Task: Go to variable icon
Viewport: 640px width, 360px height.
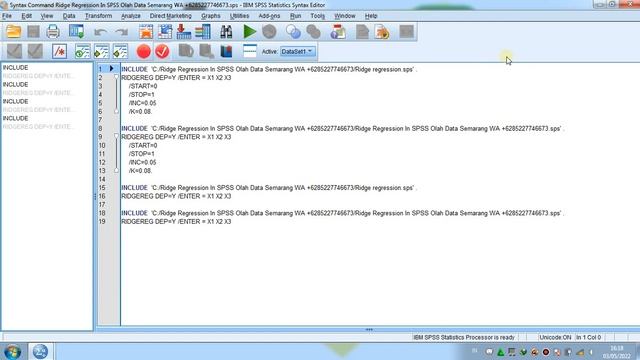Action: (184, 31)
